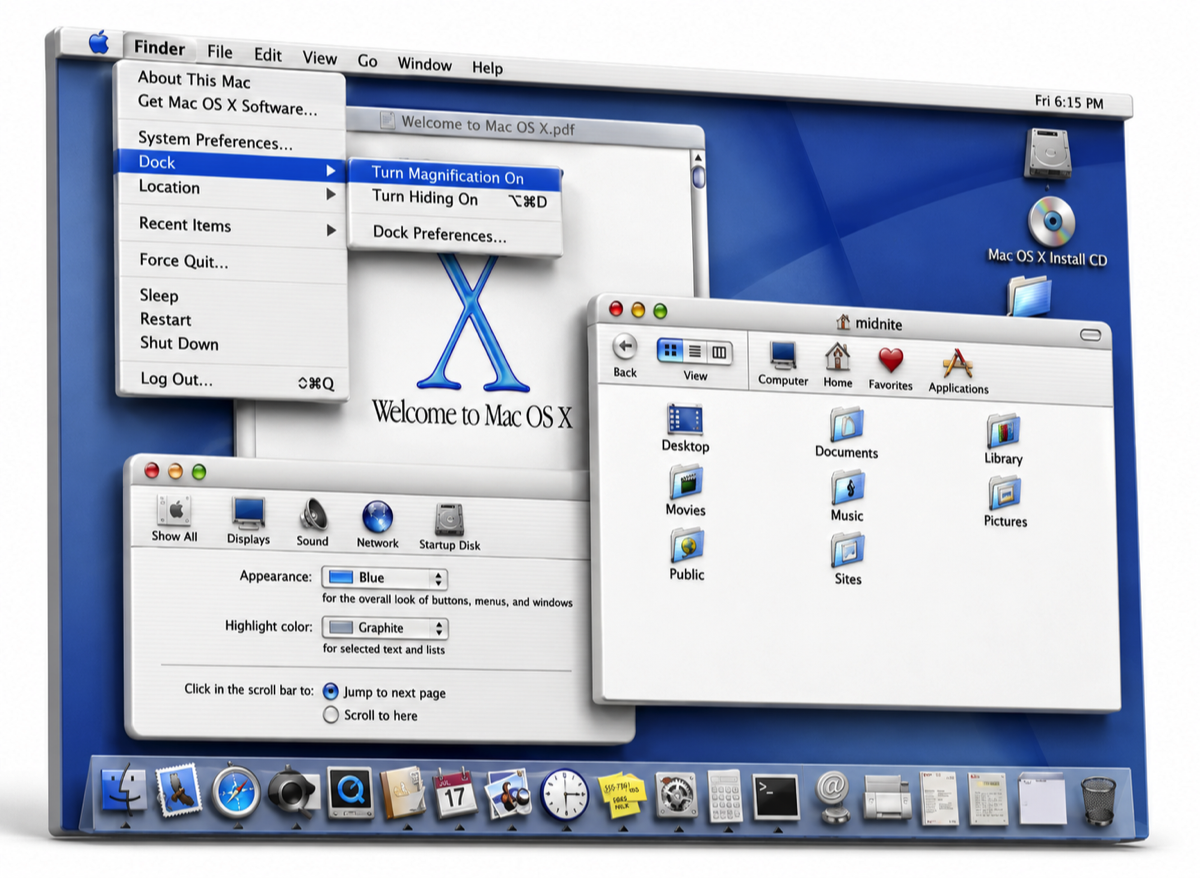This screenshot has width=1200, height=878.
Task: Open the Help menu
Action: pos(487,68)
